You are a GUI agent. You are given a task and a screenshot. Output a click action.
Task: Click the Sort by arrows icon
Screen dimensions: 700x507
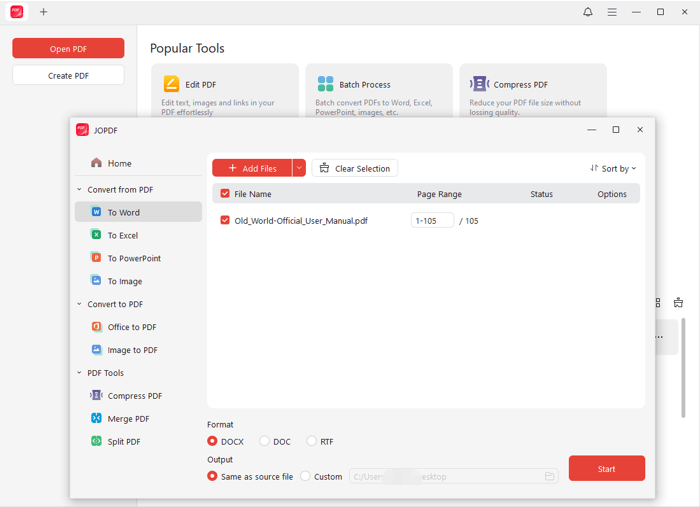click(594, 168)
